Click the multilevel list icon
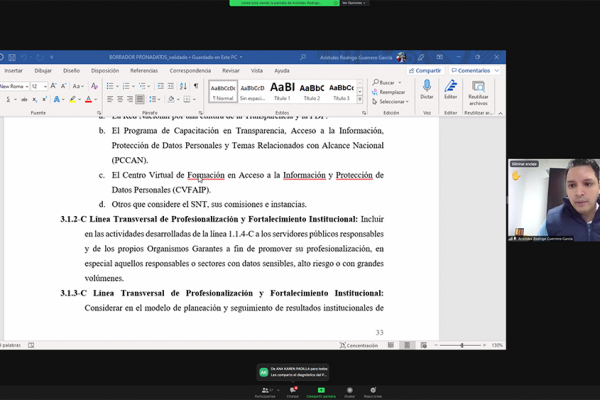Image resolution: width=600 pixels, height=400 pixels. [x=142, y=86]
